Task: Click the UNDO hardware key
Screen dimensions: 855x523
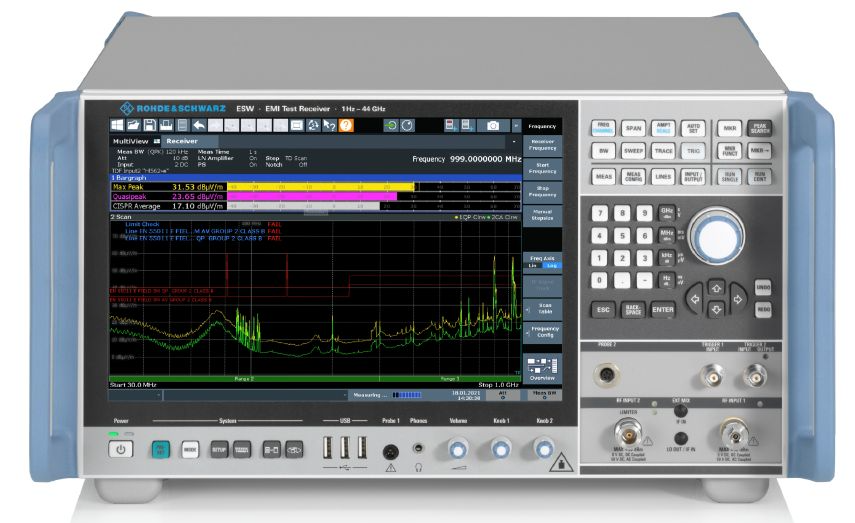Action: click(x=763, y=287)
